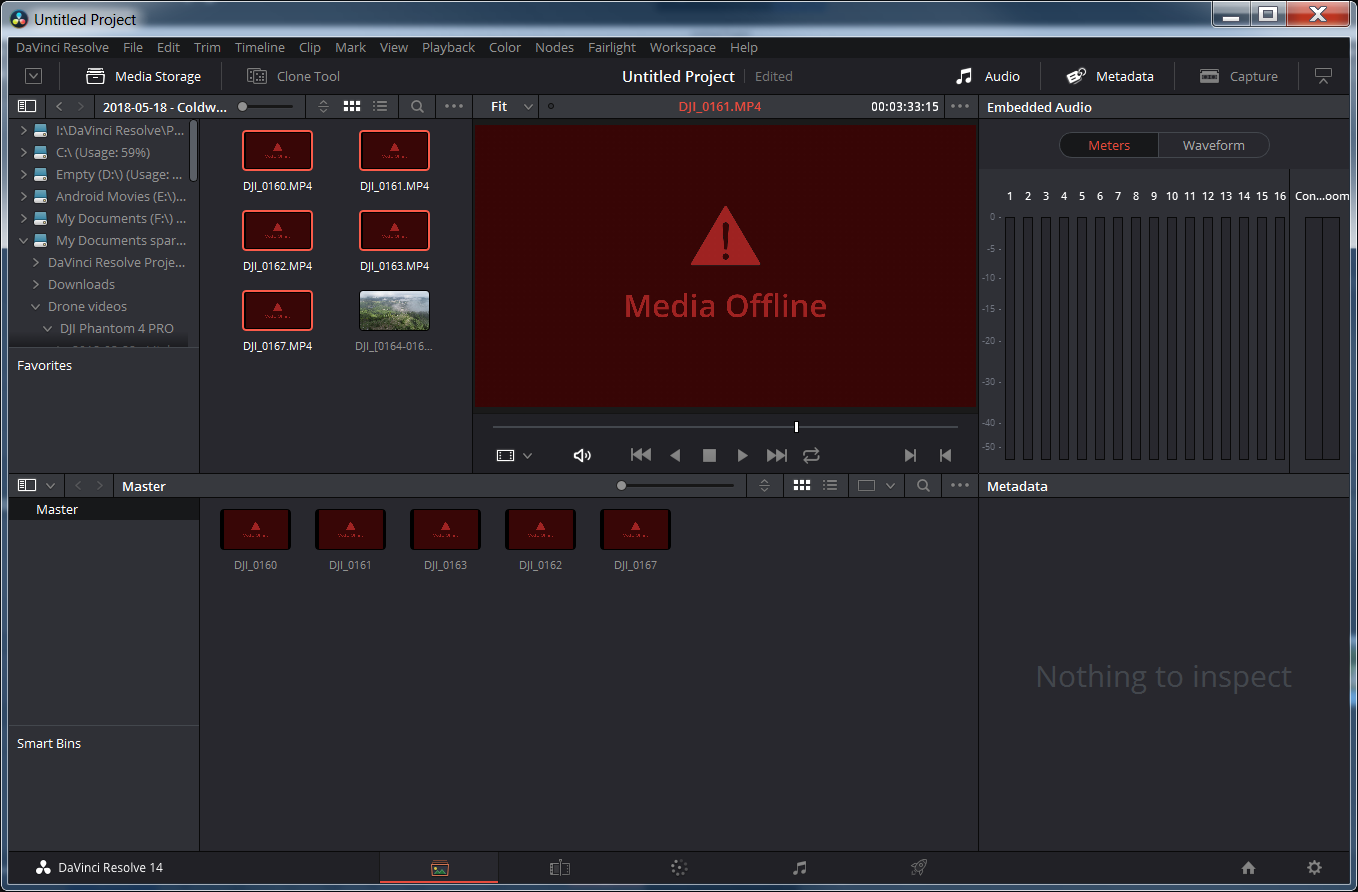Select the drone landscape clip thumbnail

click(x=394, y=310)
